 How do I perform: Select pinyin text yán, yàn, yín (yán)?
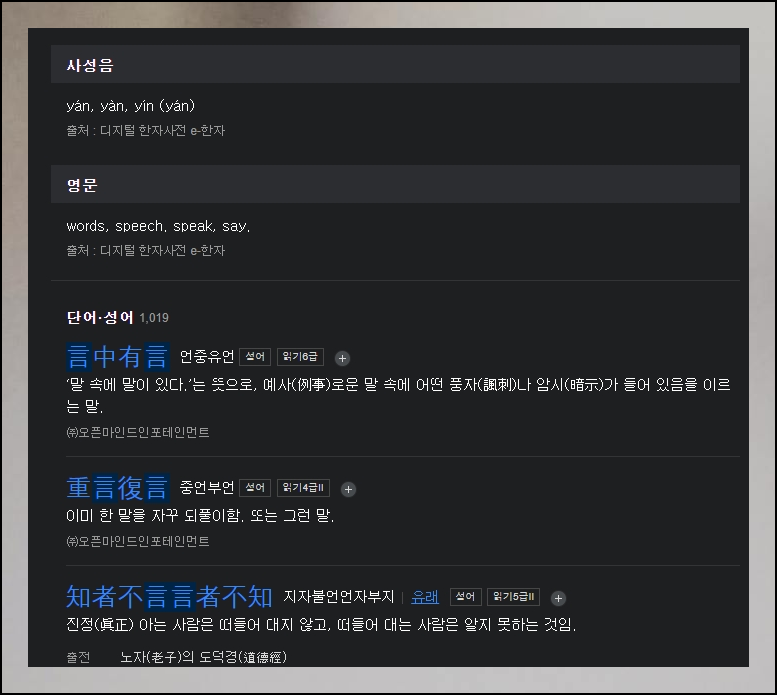pyautogui.click(x=131, y=106)
